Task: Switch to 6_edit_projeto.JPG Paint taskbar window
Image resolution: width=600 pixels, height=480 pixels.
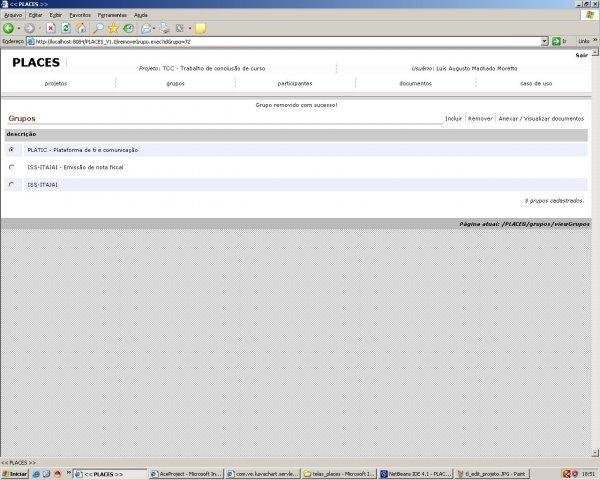Action: point(492,474)
